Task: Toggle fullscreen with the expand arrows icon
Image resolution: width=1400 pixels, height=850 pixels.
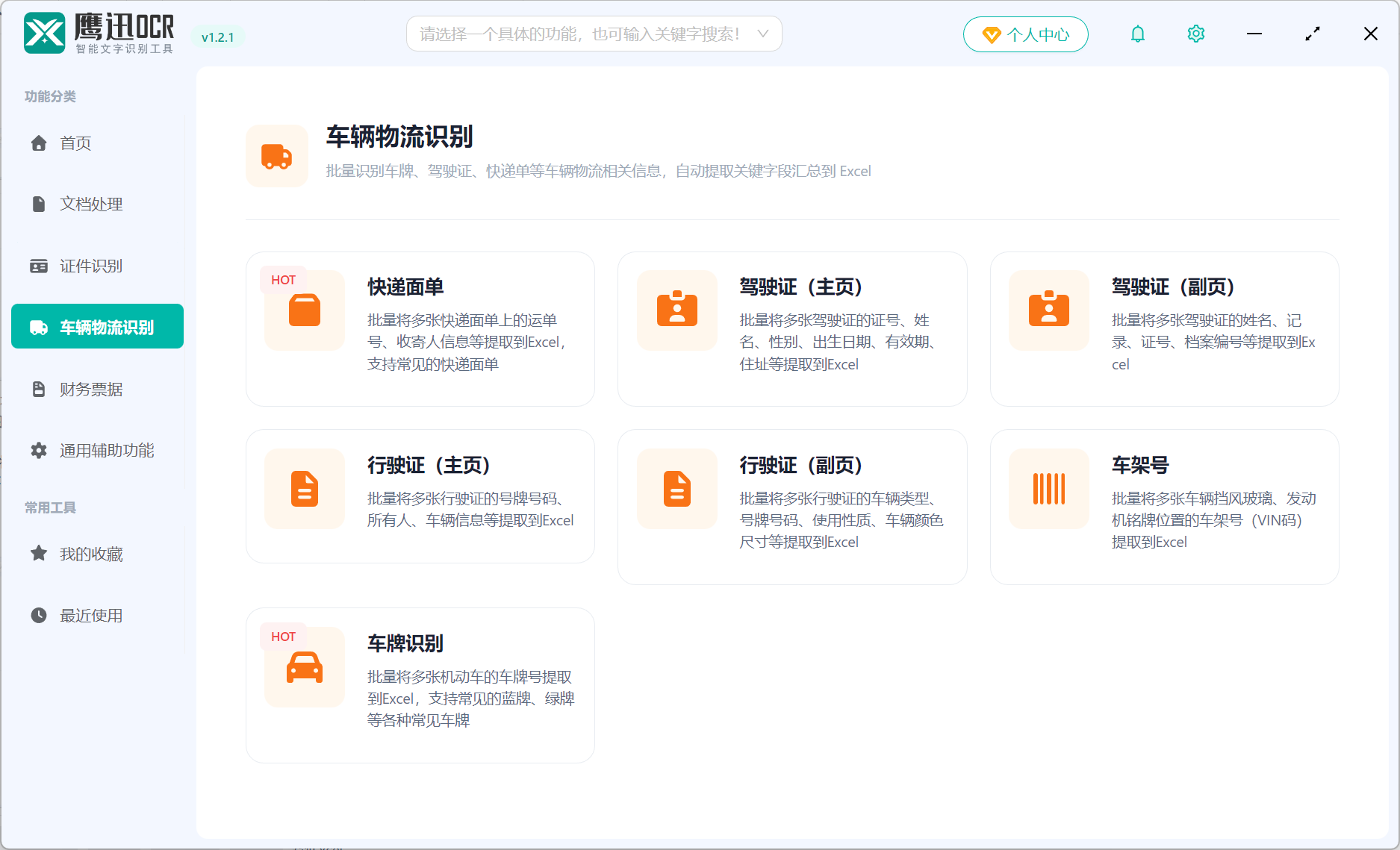Action: (x=1313, y=34)
